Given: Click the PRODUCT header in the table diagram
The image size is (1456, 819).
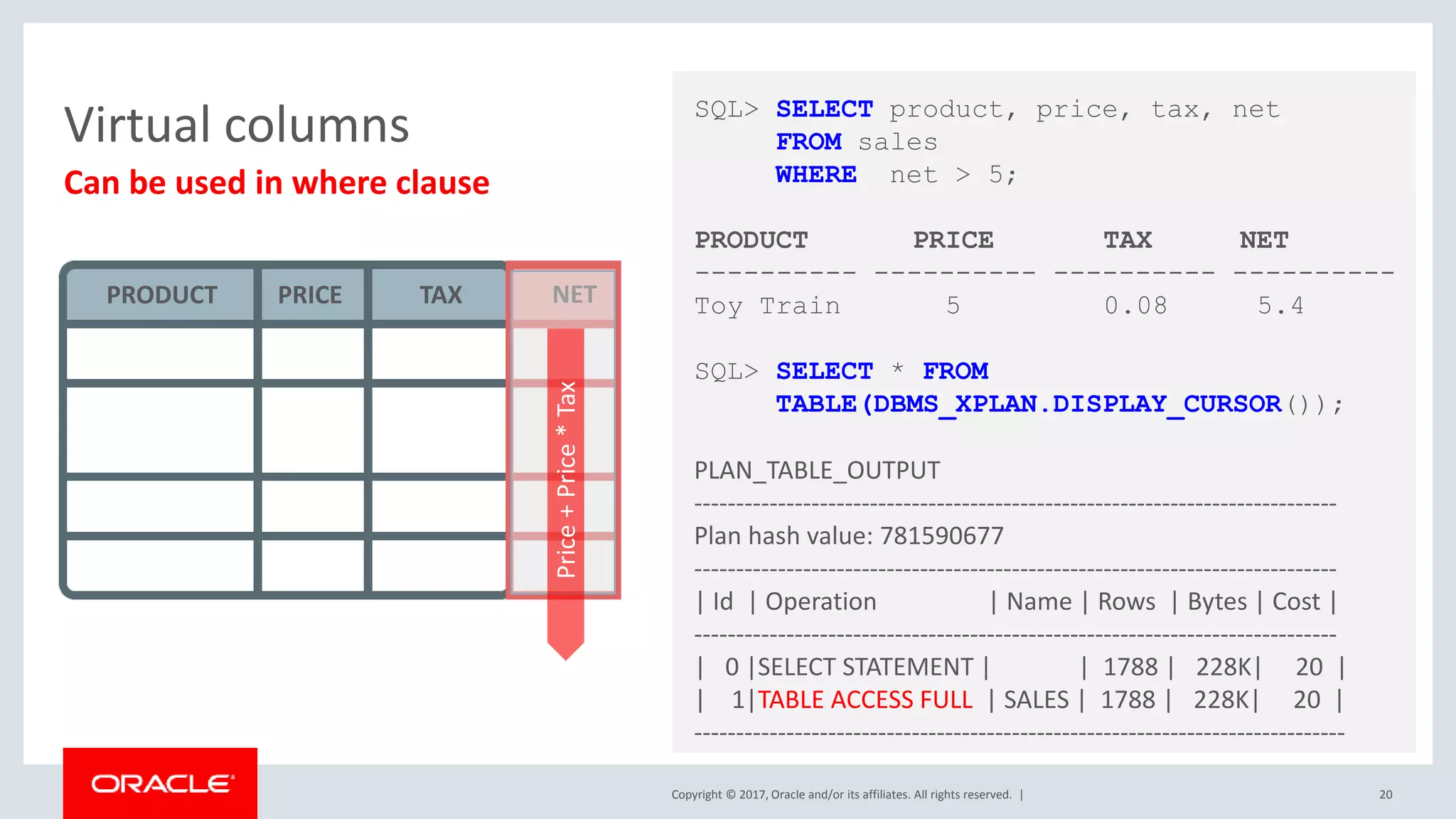Looking at the screenshot, I should [162, 295].
